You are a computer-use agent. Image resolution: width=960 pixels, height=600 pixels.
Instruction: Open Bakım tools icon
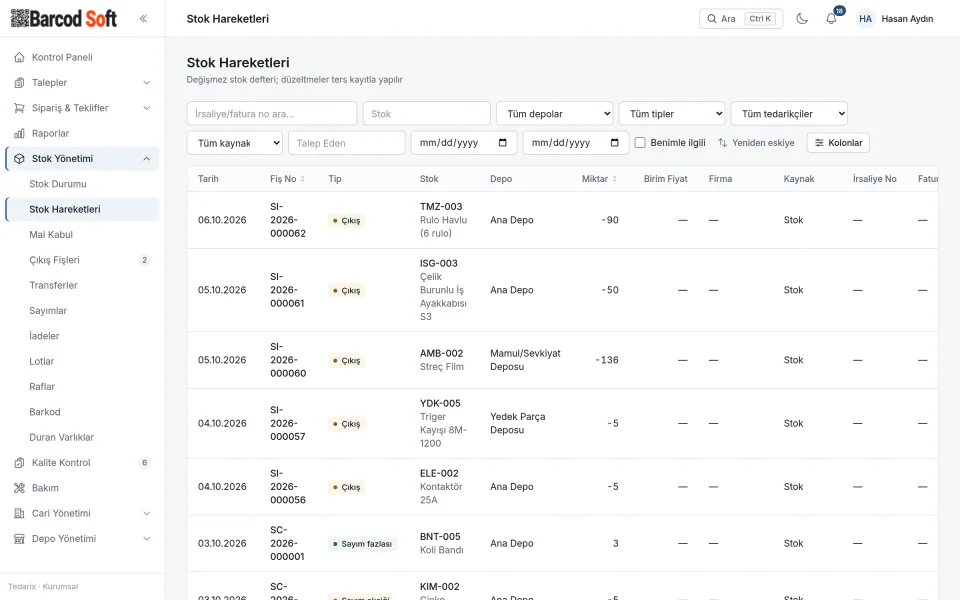click(20, 488)
